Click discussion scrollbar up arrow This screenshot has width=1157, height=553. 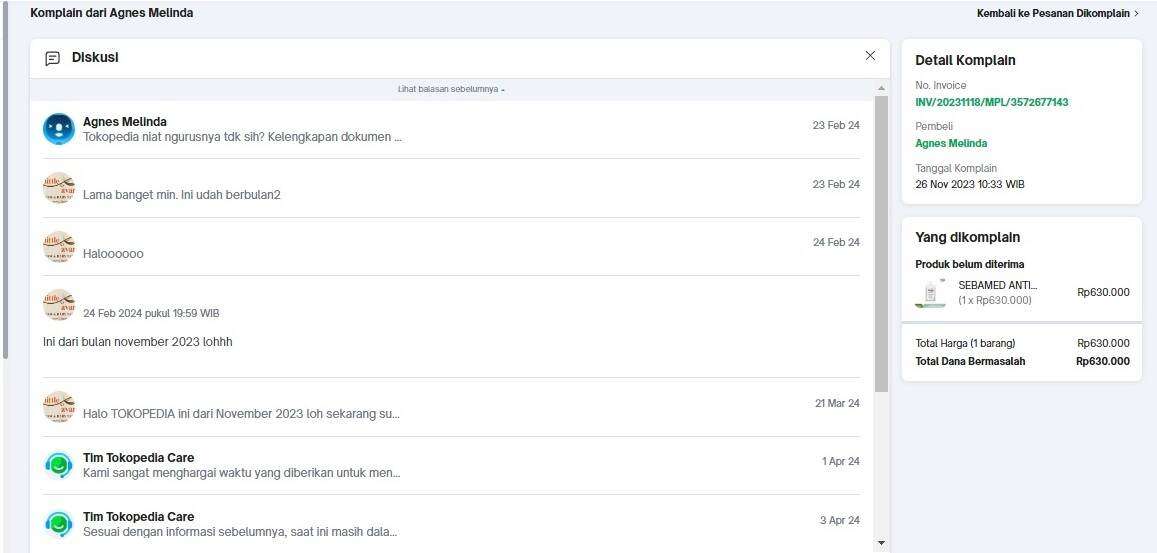pos(881,89)
